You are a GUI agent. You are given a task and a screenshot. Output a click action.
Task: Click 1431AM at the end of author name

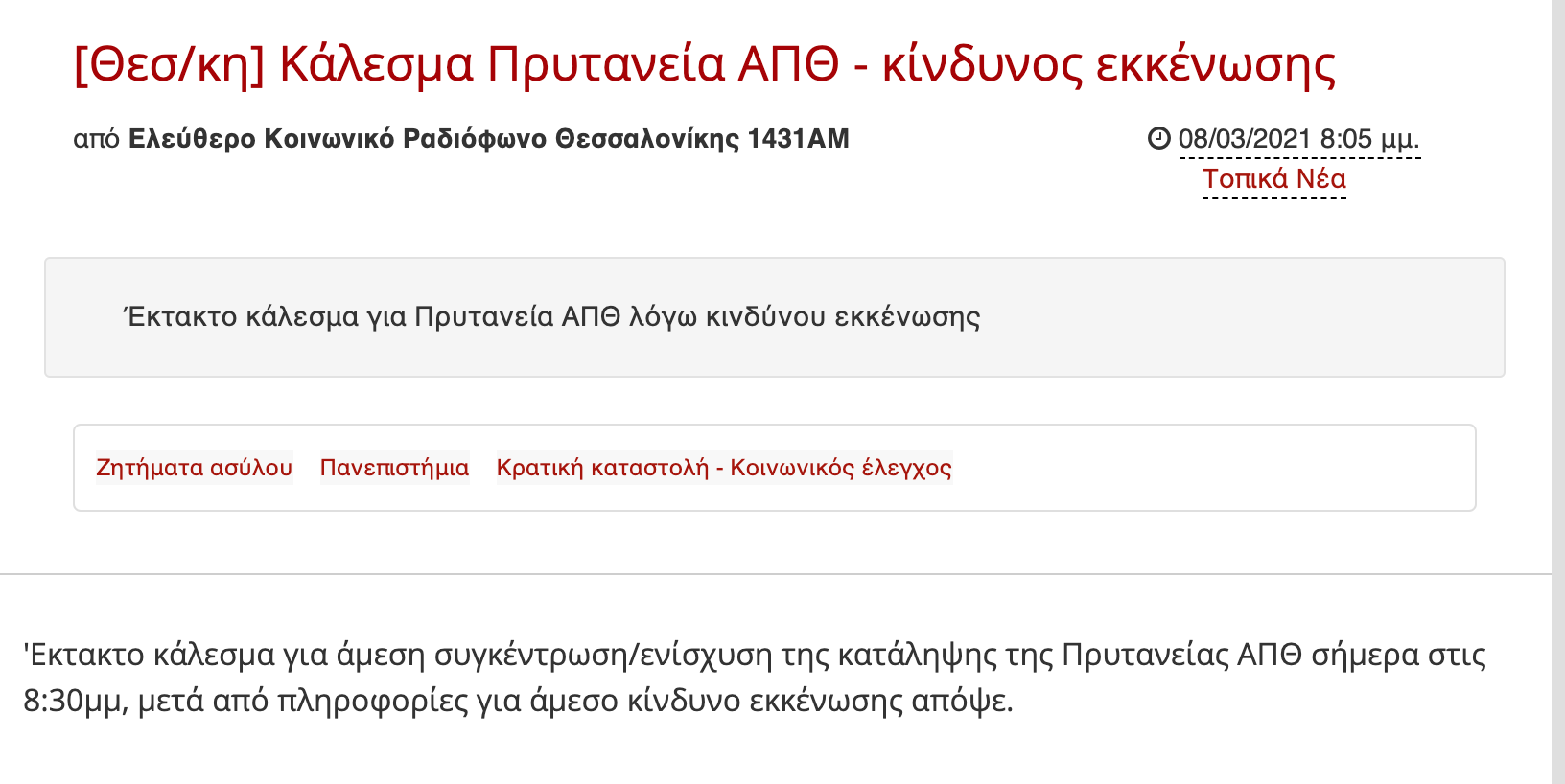pyautogui.click(x=798, y=139)
